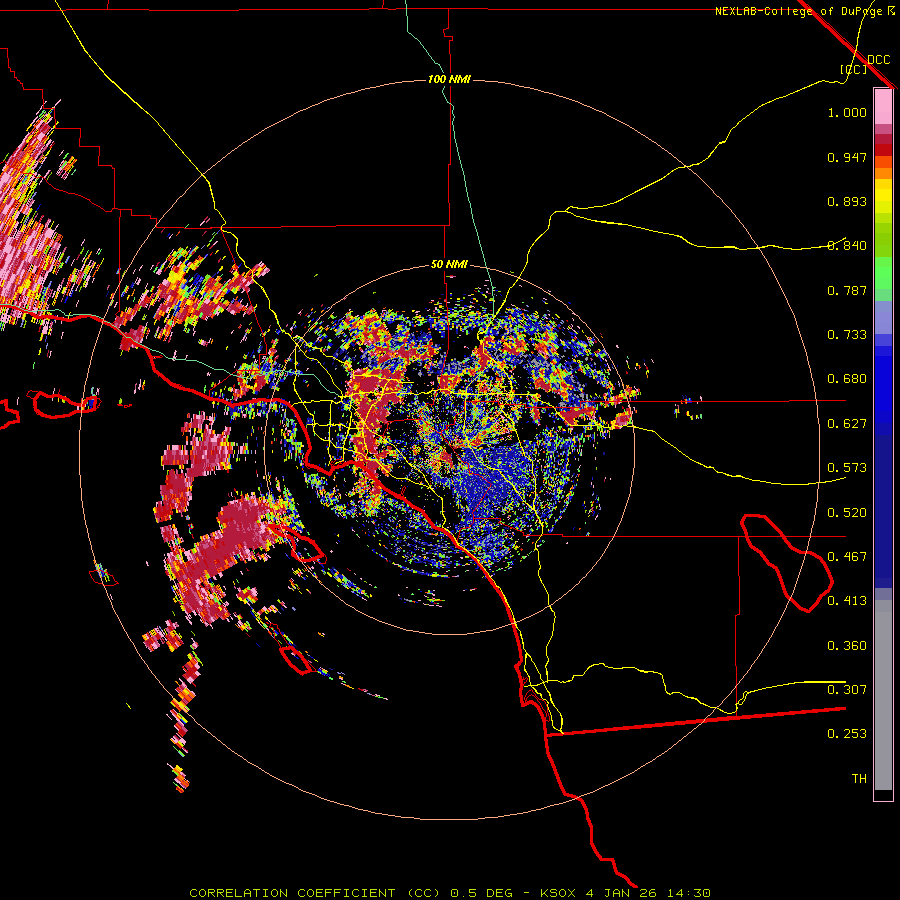900x900 pixels.
Task: Pick the gray band on the color bar
Action: click(883, 695)
